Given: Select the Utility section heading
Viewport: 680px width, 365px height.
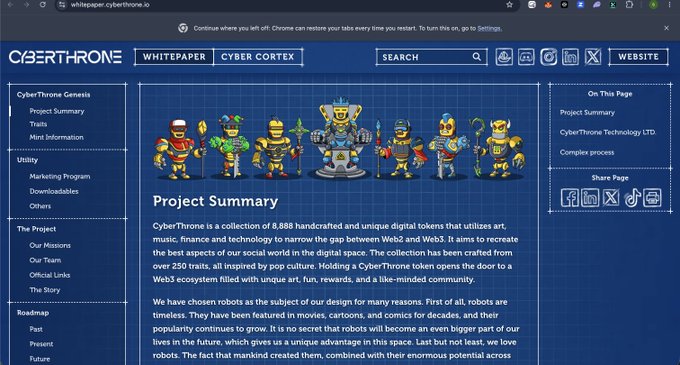Looking at the screenshot, I should [27, 160].
